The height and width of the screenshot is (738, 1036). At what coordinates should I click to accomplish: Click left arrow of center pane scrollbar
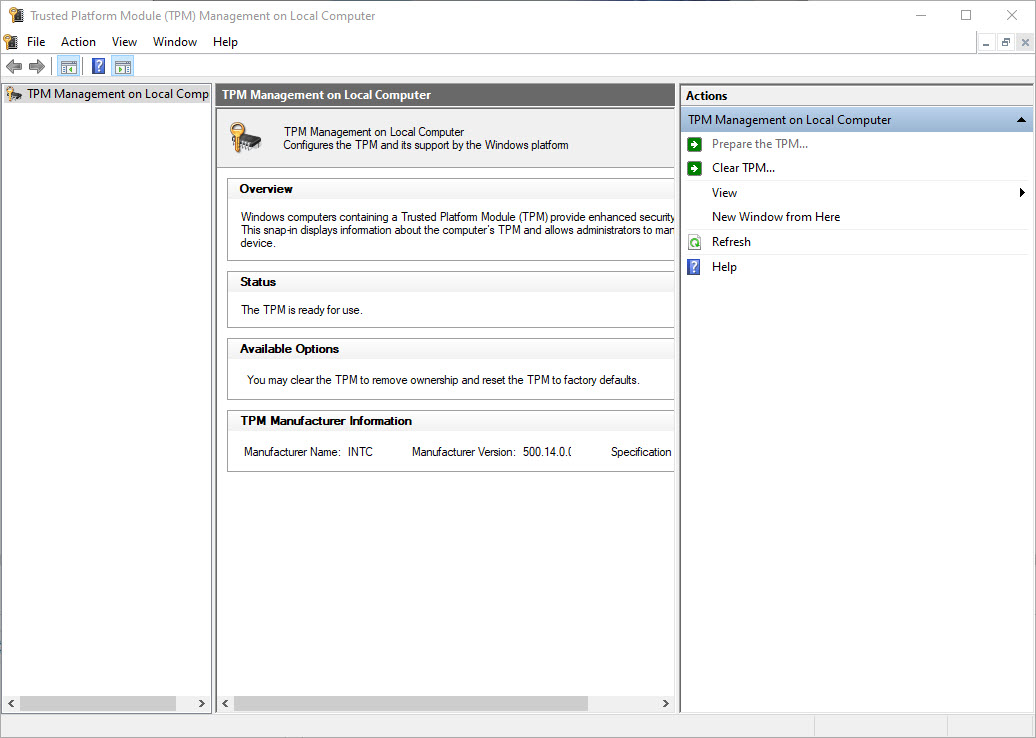225,704
